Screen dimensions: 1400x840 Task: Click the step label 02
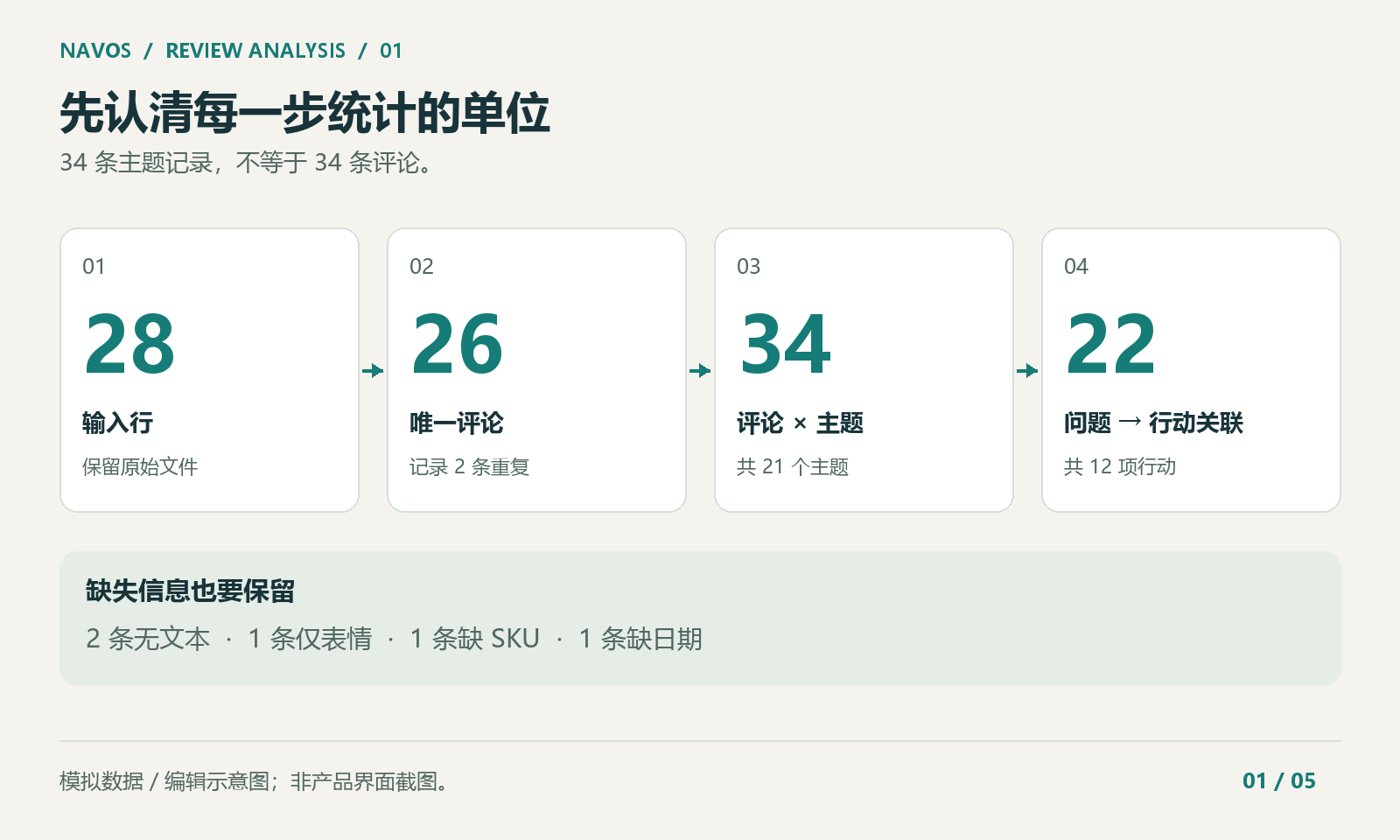tap(421, 267)
